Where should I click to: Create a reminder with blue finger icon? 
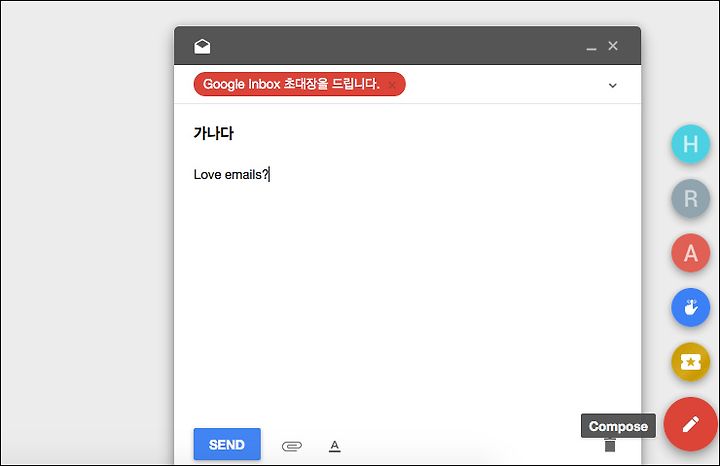point(691,307)
